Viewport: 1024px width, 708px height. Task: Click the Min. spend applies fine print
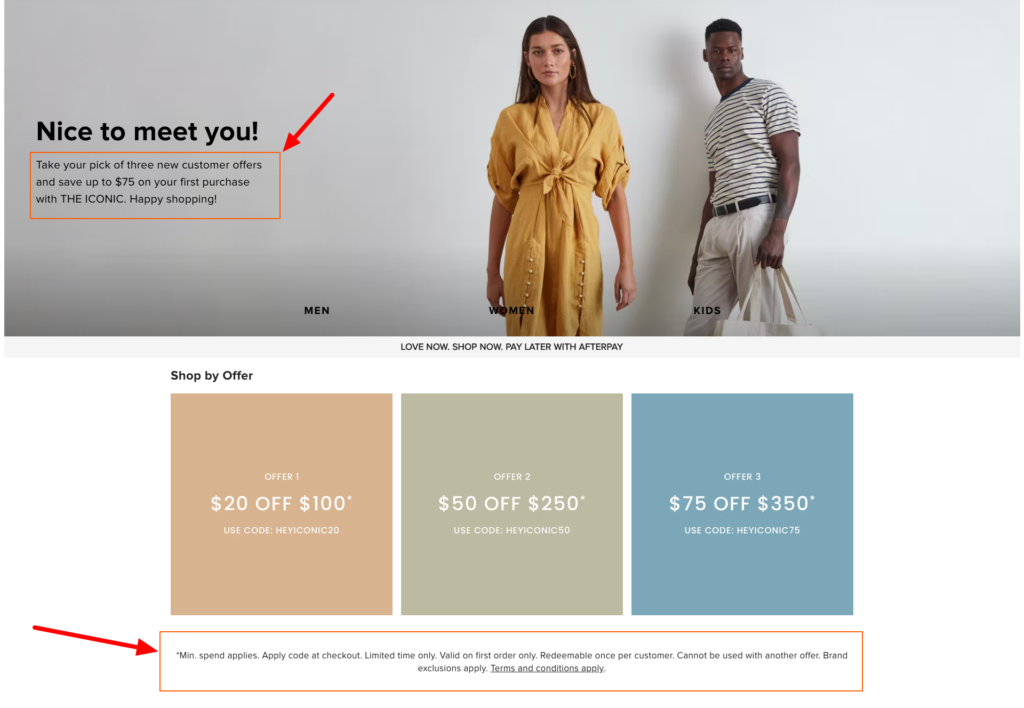click(511, 662)
